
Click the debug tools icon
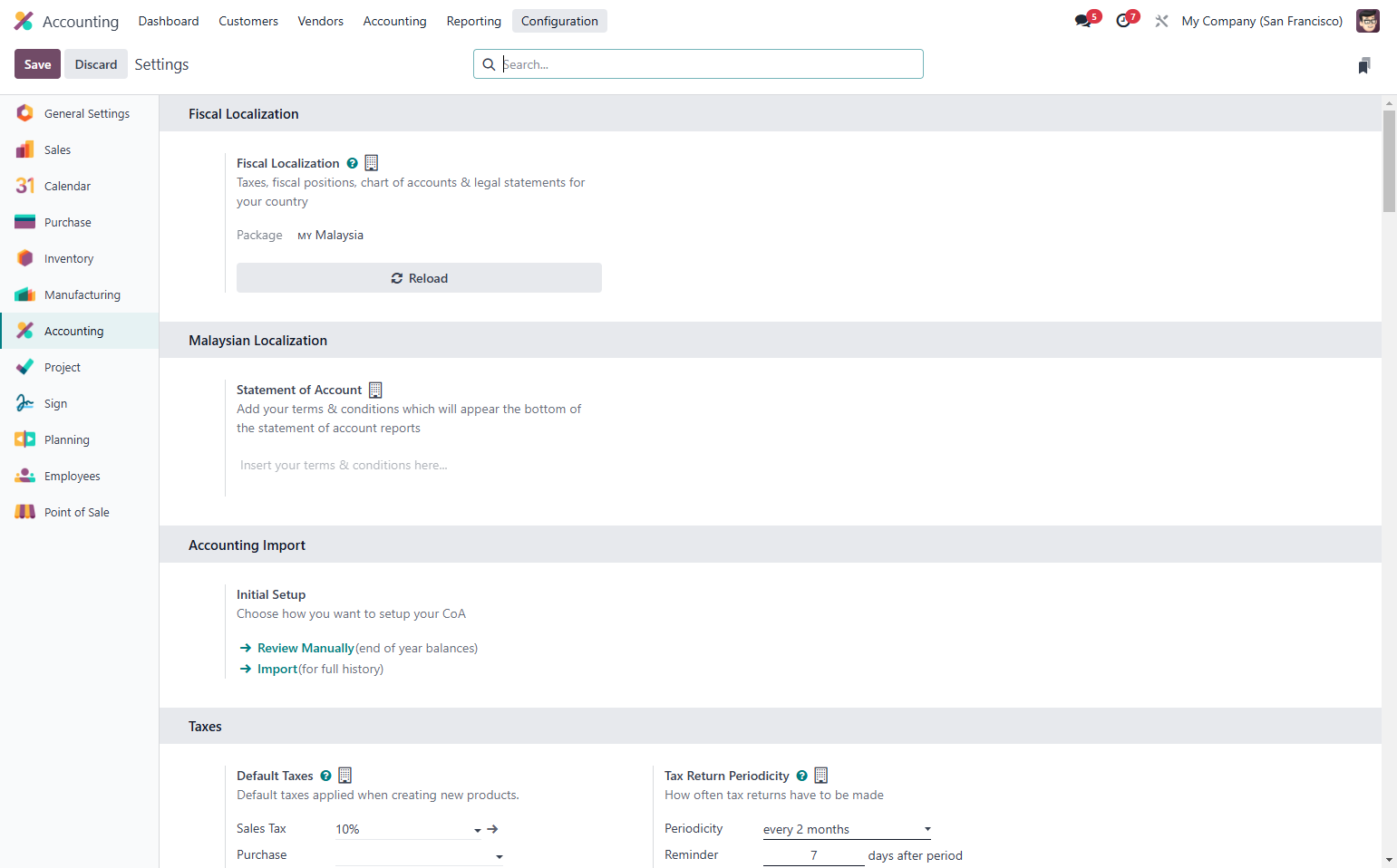[x=1161, y=21]
